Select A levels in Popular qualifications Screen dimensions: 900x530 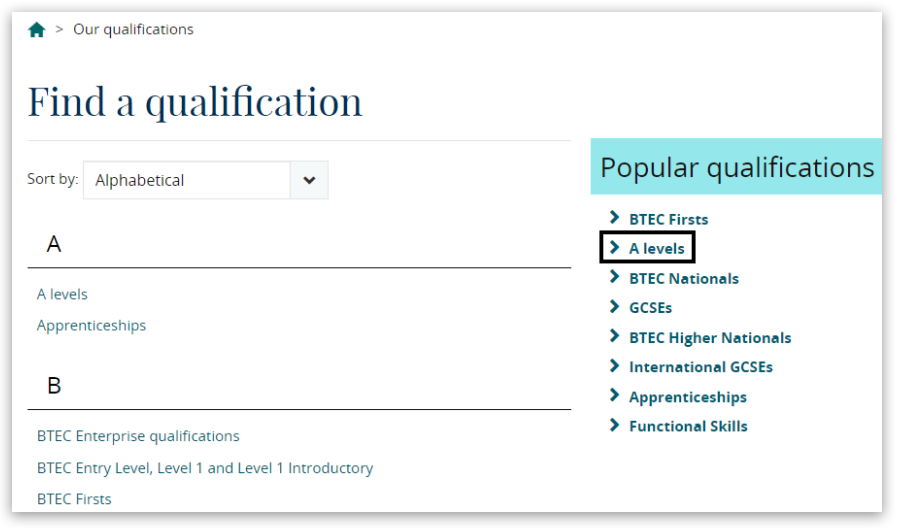pyautogui.click(x=656, y=248)
